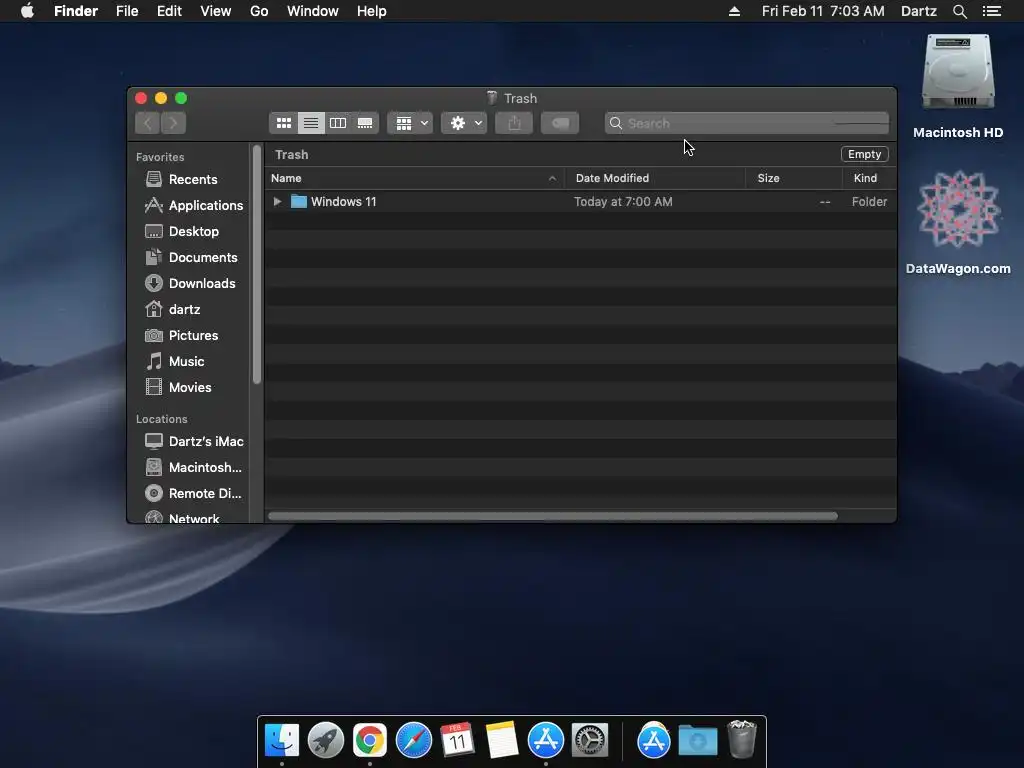Open Notification Center from menu bar
This screenshot has width=1024, height=768.
click(992, 11)
